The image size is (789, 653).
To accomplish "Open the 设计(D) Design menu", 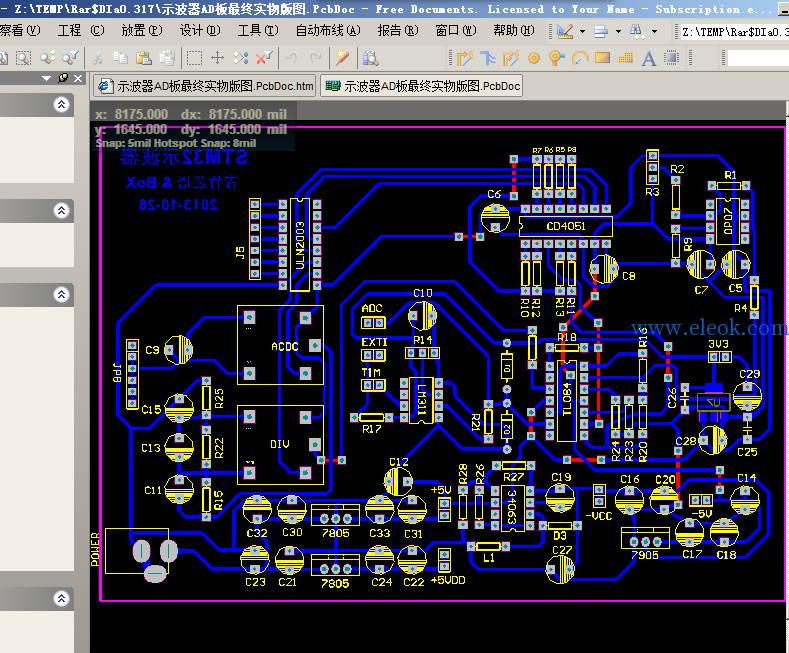I will 200,31.
